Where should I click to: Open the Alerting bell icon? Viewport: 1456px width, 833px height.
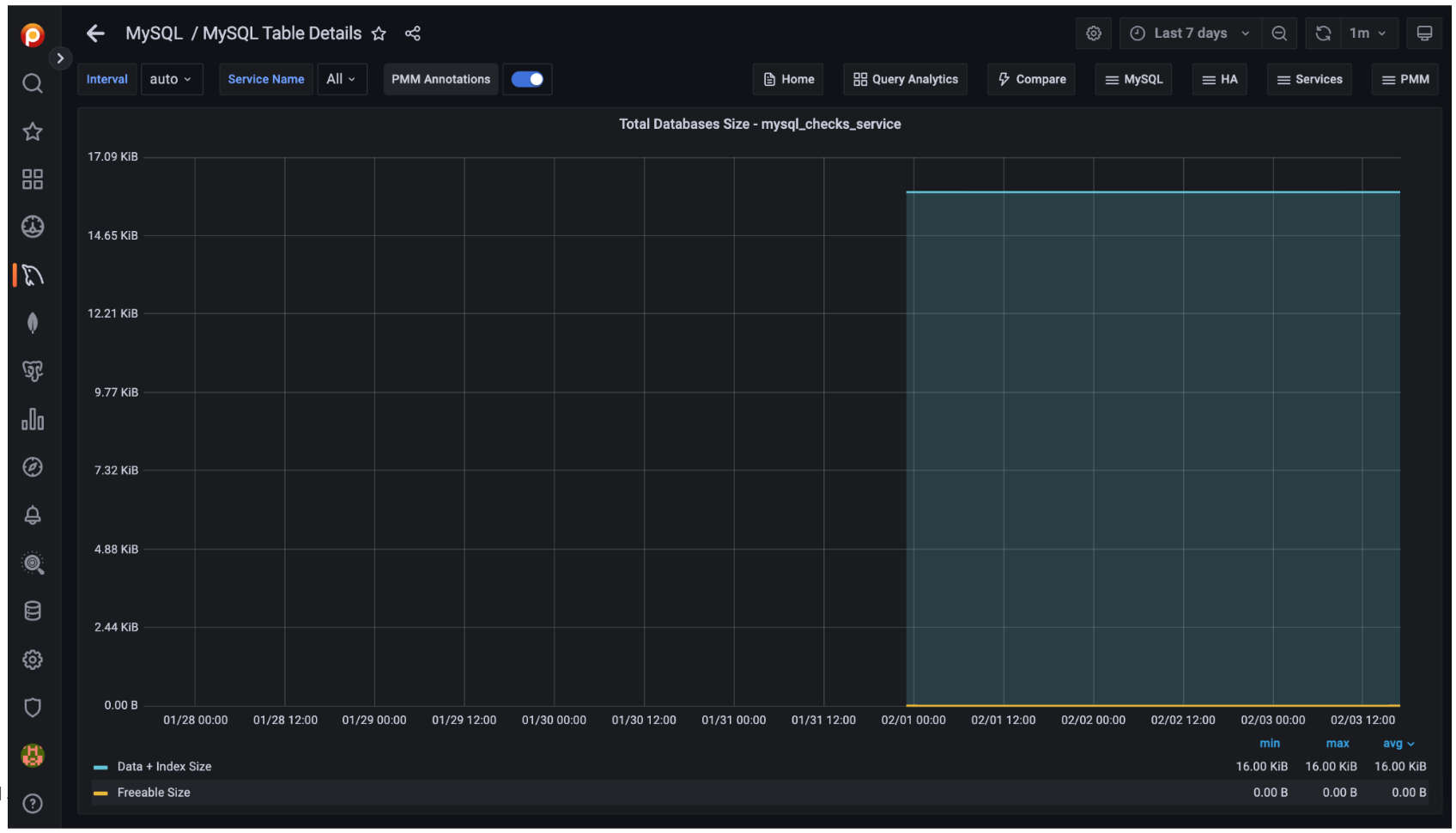(x=33, y=515)
